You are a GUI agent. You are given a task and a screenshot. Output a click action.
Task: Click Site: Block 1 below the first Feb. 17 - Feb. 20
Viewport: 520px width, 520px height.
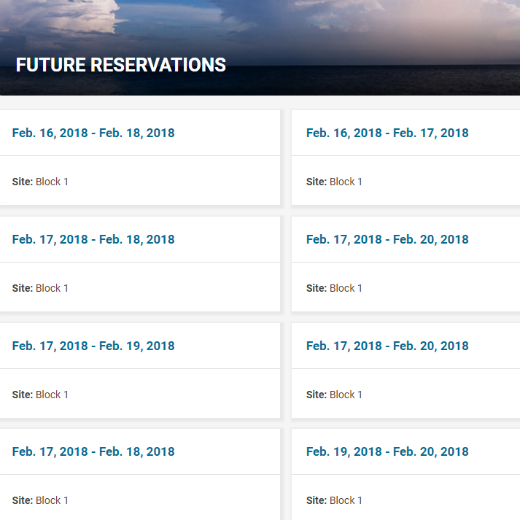(334, 288)
